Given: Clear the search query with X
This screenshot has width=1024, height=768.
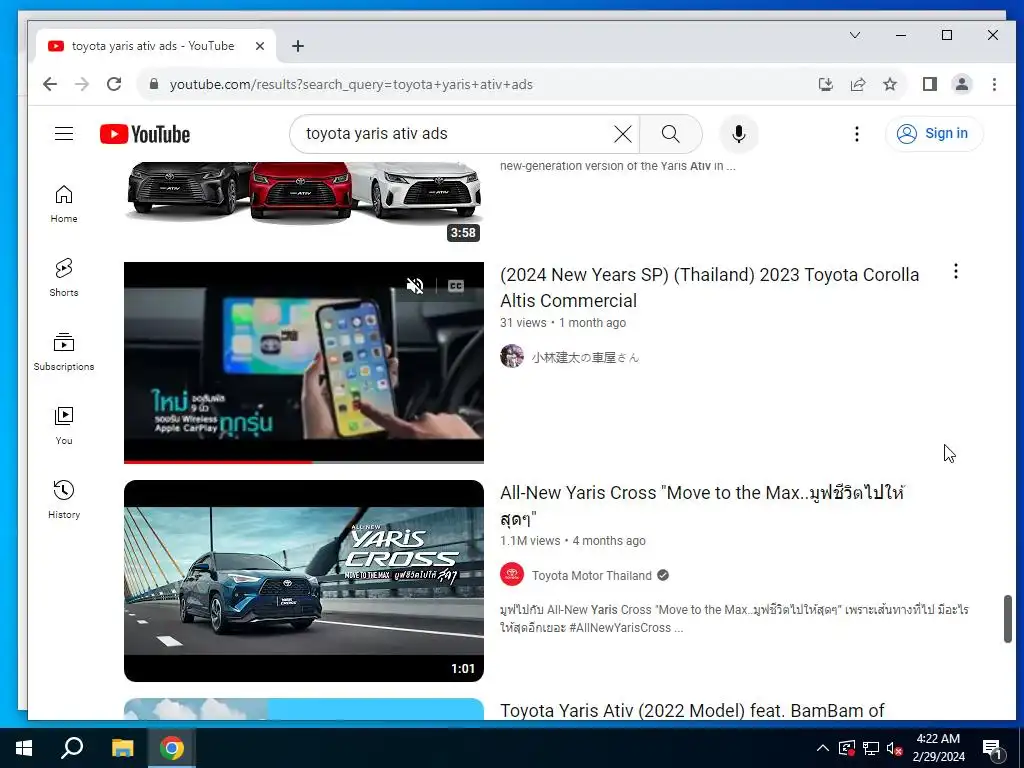Looking at the screenshot, I should [x=622, y=134].
